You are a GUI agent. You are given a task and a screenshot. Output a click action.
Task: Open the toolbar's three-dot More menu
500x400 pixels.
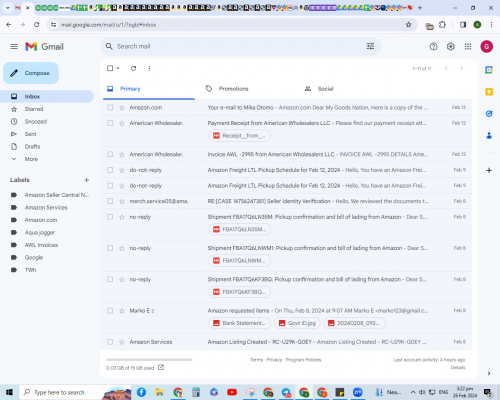[x=149, y=68]
